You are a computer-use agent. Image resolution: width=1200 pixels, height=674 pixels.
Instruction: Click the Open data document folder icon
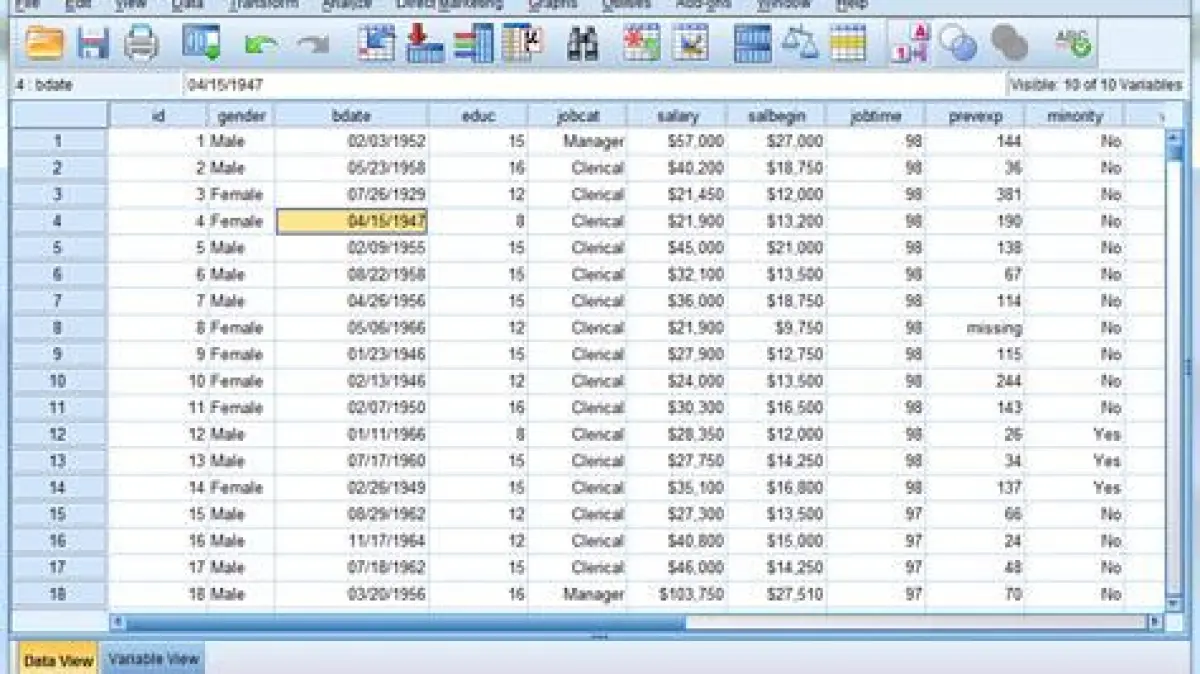click(x=44, y=43)
